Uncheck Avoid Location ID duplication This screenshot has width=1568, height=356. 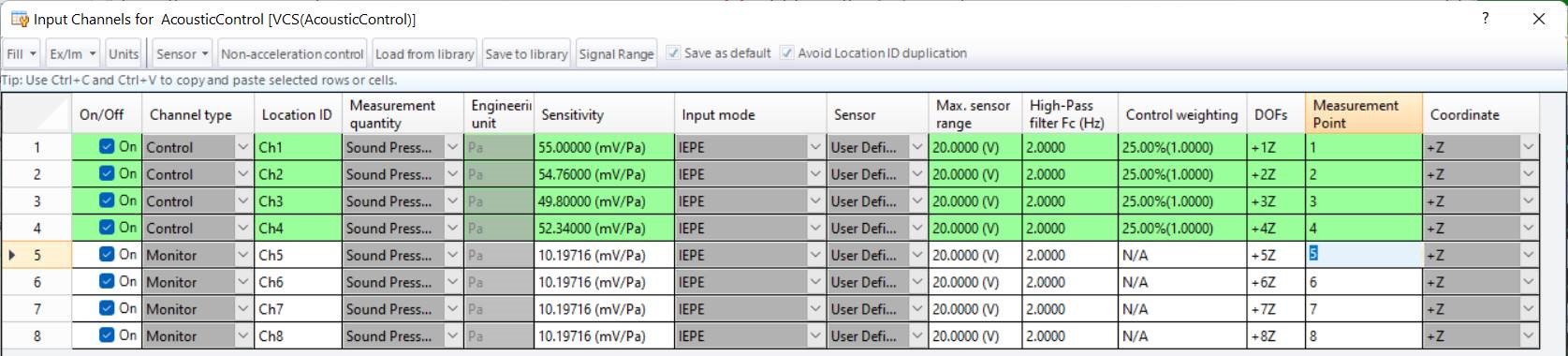(787, 53)
